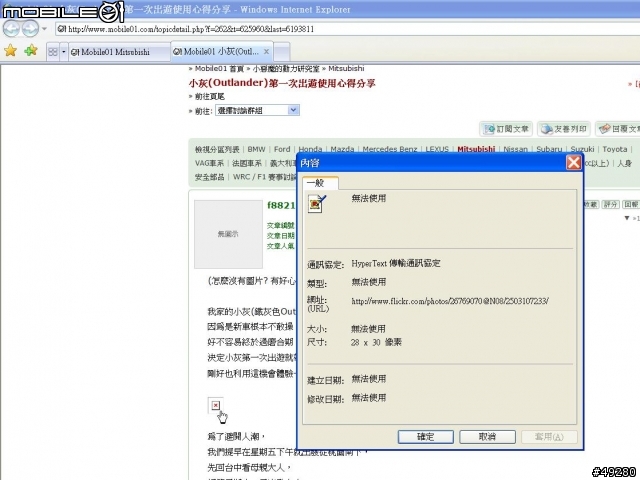640x480 pixels.
Task: Click the broken image red-X icon
Action: point(216,405)
